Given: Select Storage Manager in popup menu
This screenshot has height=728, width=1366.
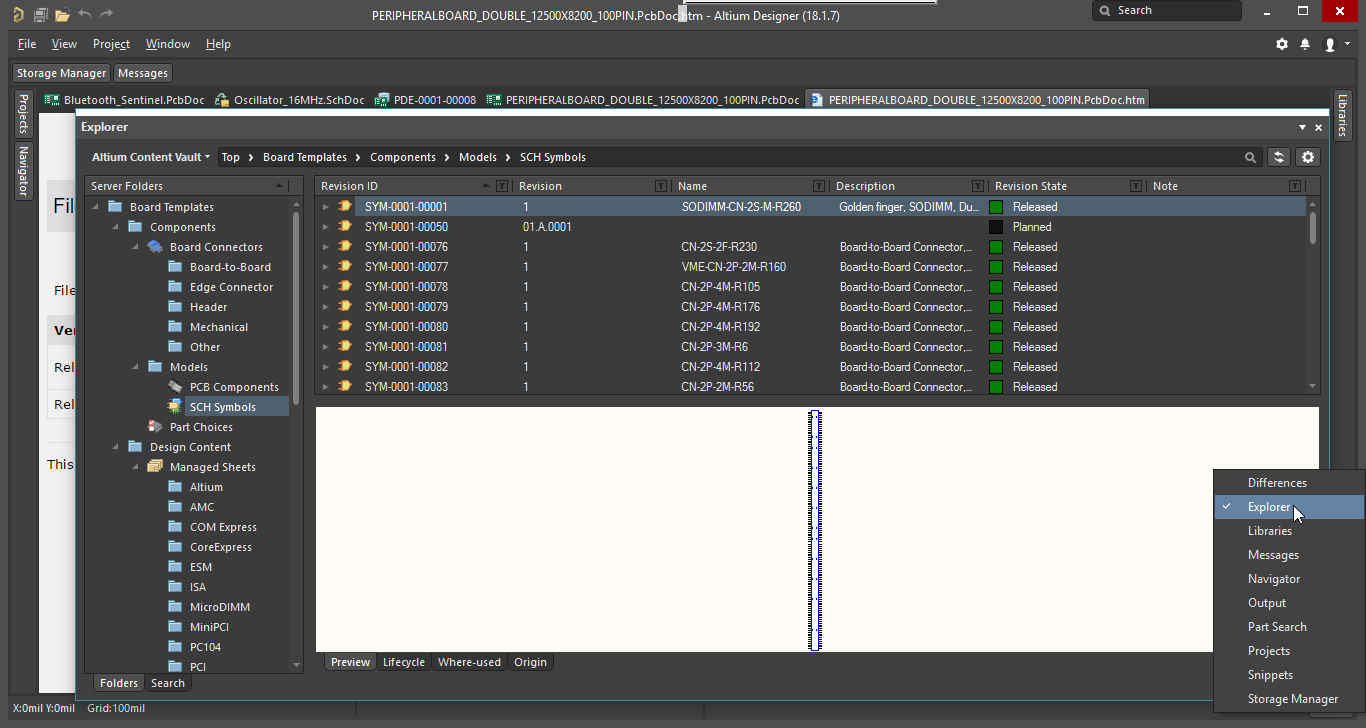Looking at the screenshot, I should pyautogui.click(x=1289, y=699).
